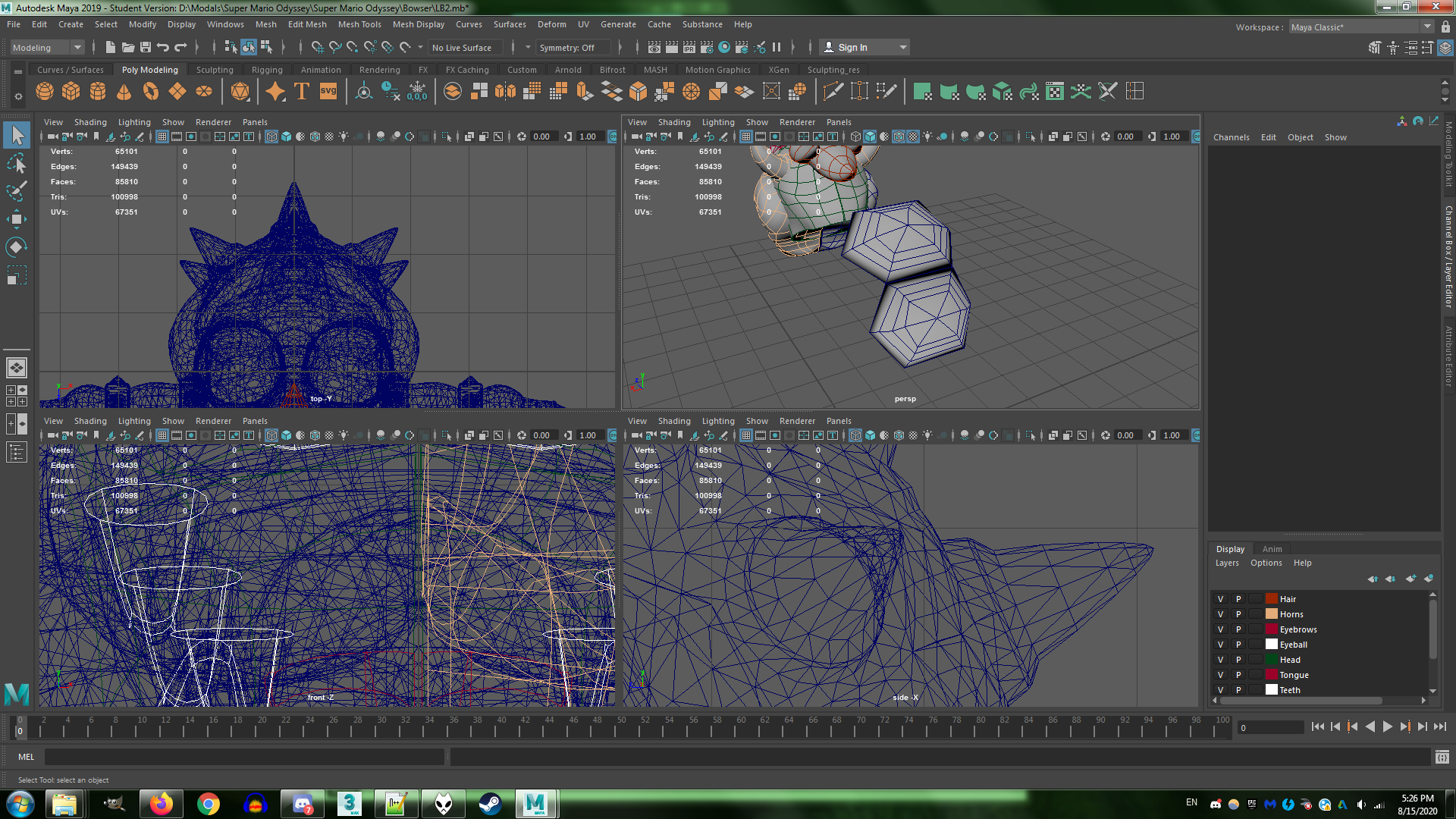The image size is (1456, 819).
Task: Open the shelf gear options menu
Action: (18, 96)
